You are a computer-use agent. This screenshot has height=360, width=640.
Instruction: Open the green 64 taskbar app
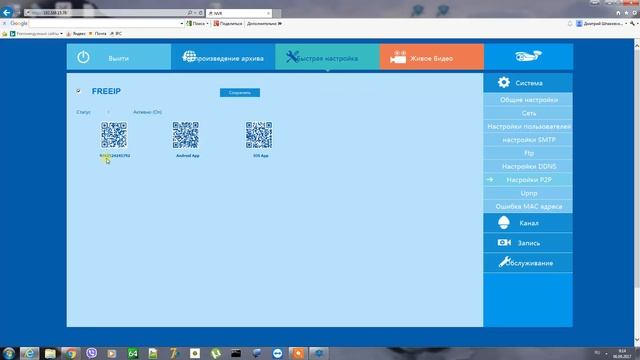[x=133, y=353]
